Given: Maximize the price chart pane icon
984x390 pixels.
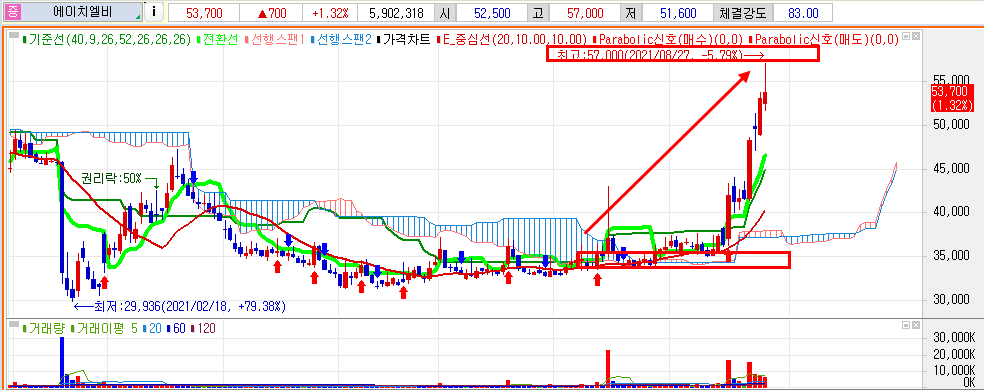Looking at the screenshot, I should click(x=906, y=36).
